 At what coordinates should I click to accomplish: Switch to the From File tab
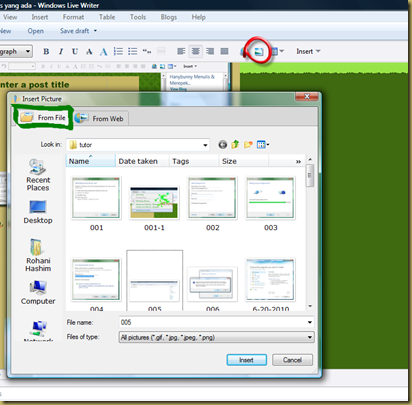pyautogui.click(x=42, y=118)
